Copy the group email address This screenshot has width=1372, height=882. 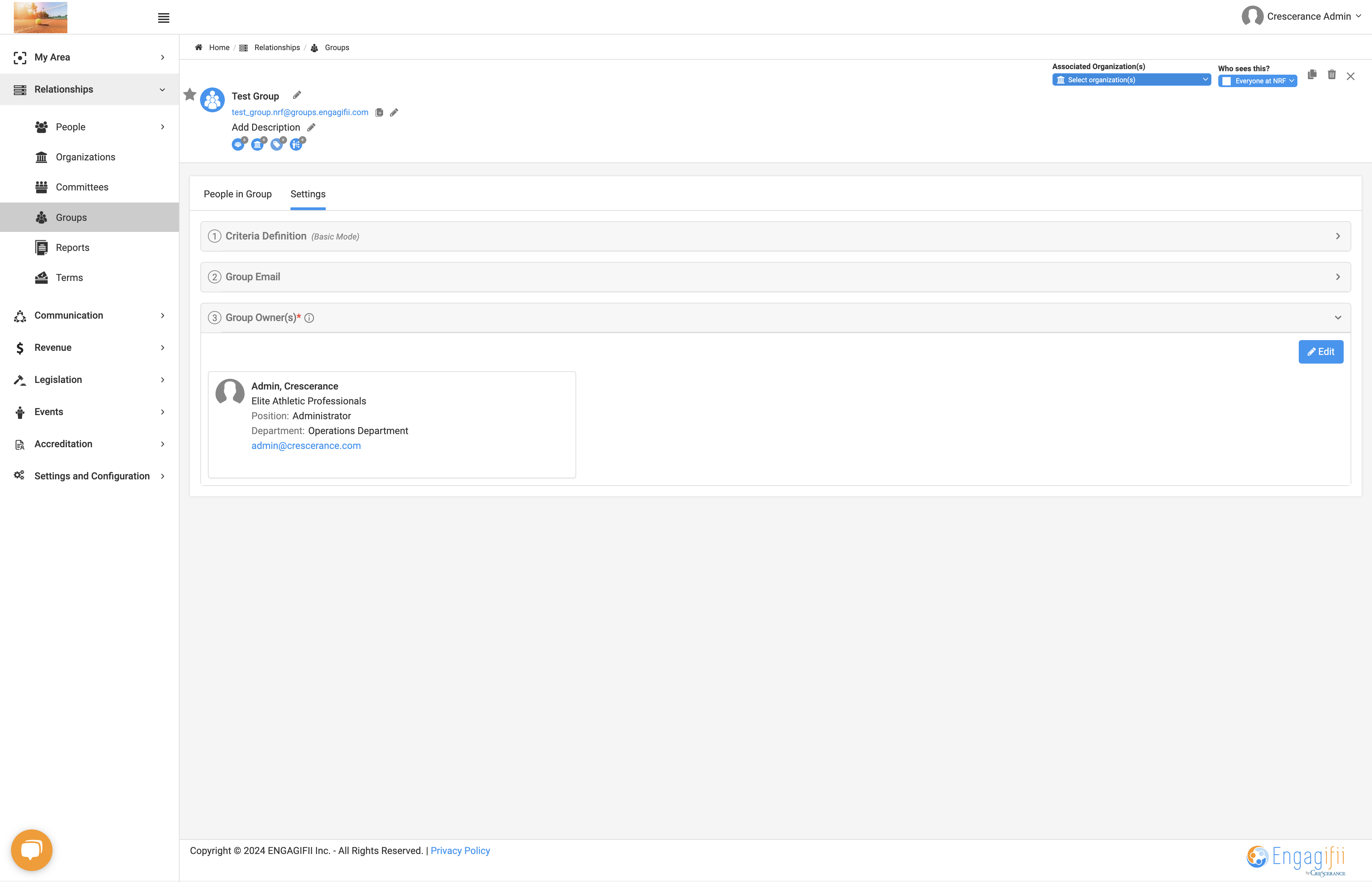coord(379,112)
